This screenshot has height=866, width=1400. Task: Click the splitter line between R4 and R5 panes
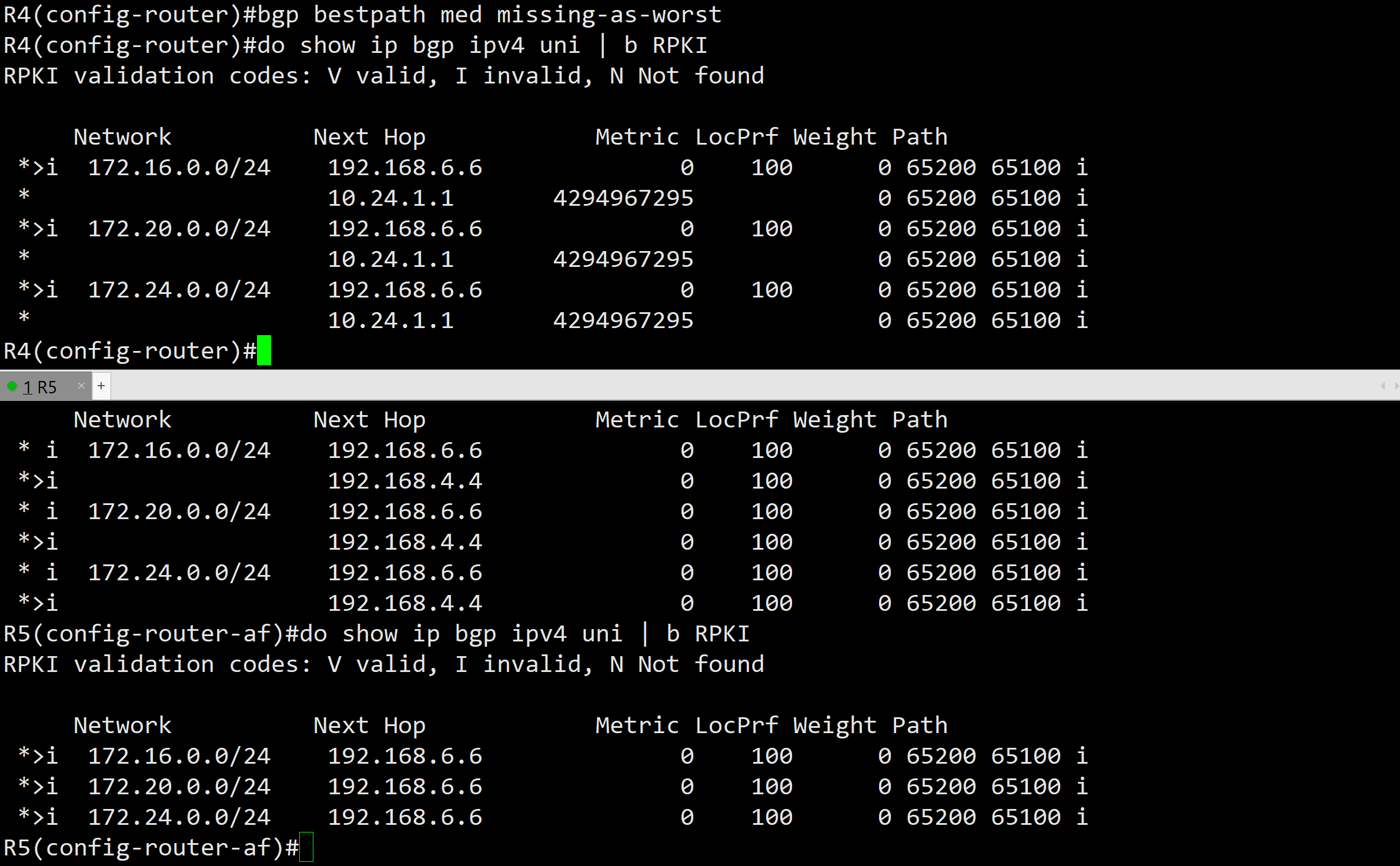(700, 370)
